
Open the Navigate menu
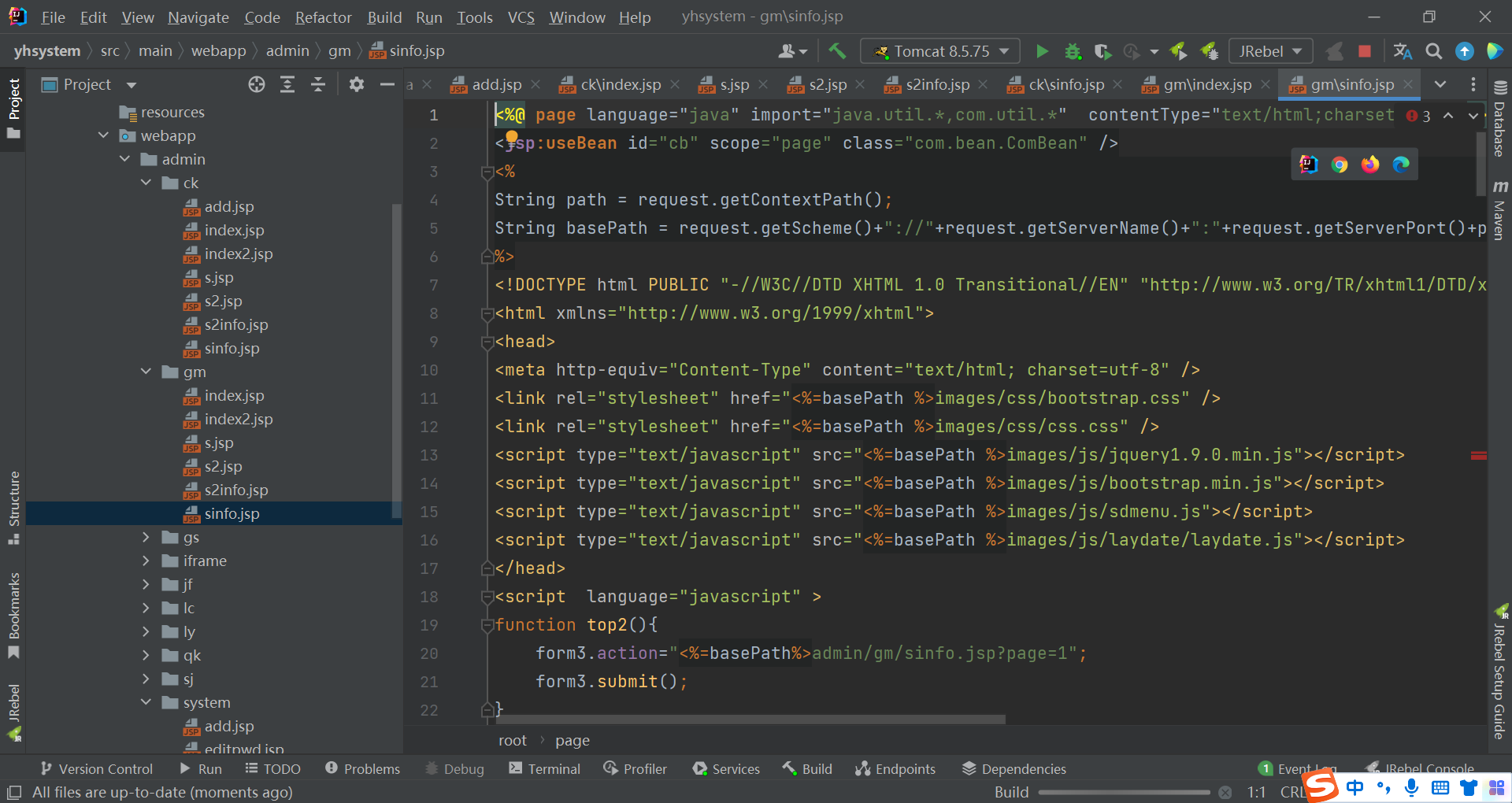tap(198, 17)
